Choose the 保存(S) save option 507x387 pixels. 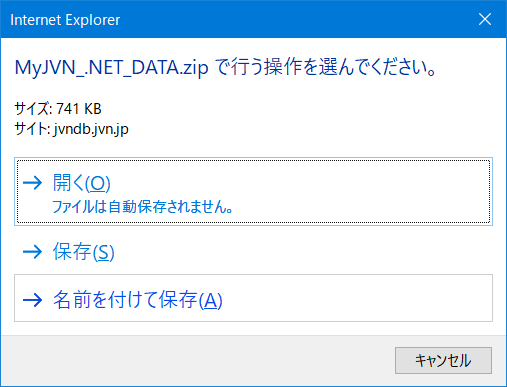[253, 252]
